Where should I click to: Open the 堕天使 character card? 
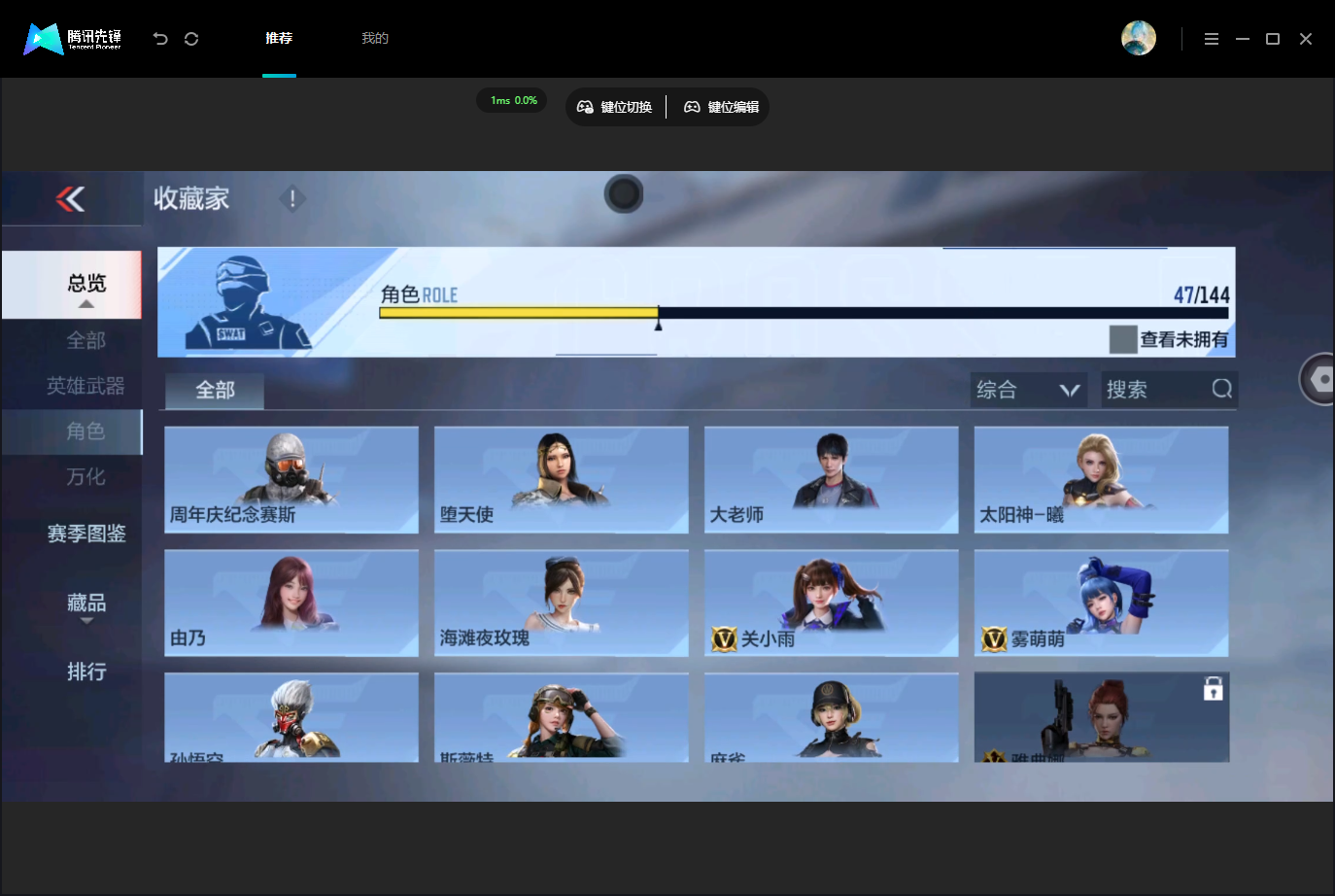click(x=562, y=480)
